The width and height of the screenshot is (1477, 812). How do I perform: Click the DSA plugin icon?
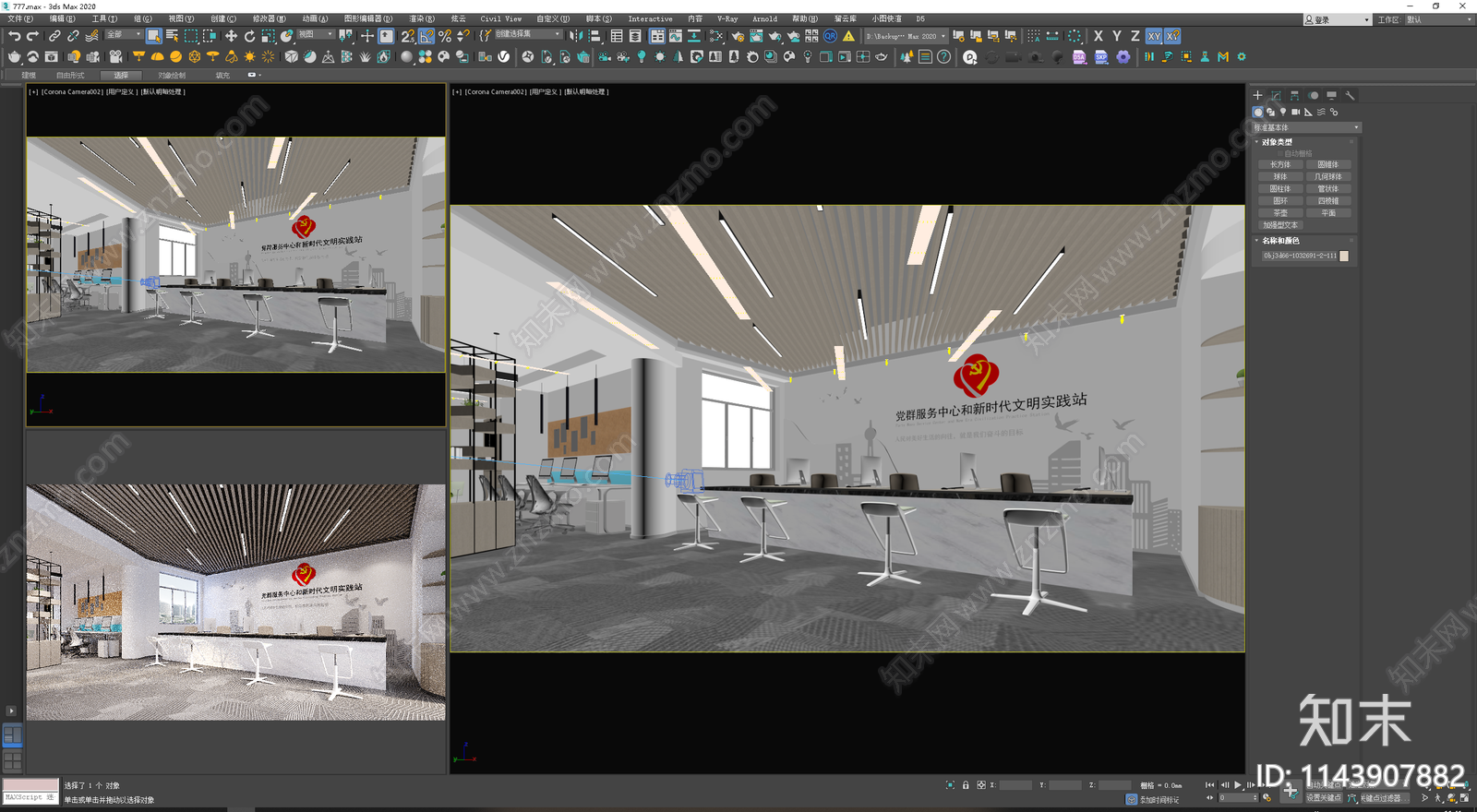tap(1079, 56)
